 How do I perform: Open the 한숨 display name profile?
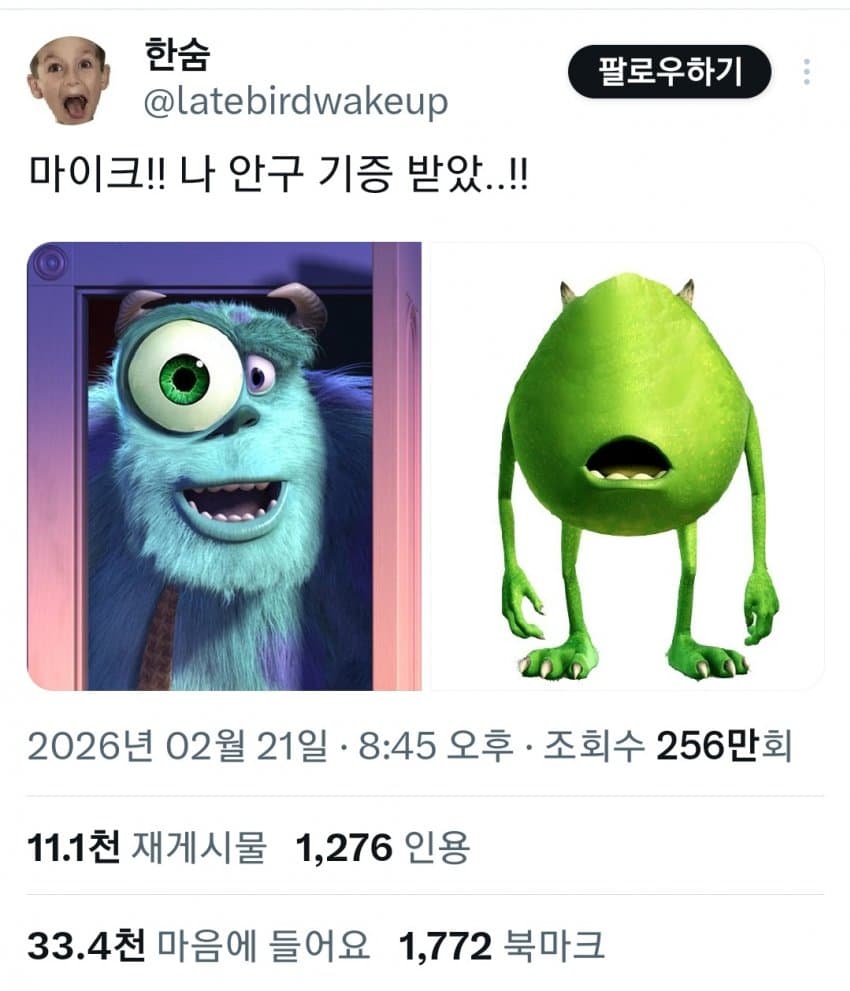pos(177,54)
